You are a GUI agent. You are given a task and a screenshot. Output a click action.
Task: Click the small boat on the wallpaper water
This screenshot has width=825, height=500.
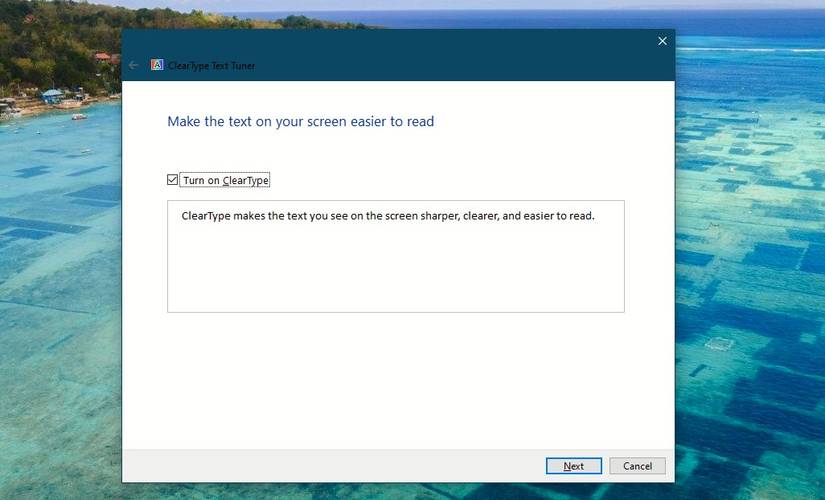click(79, 117)
